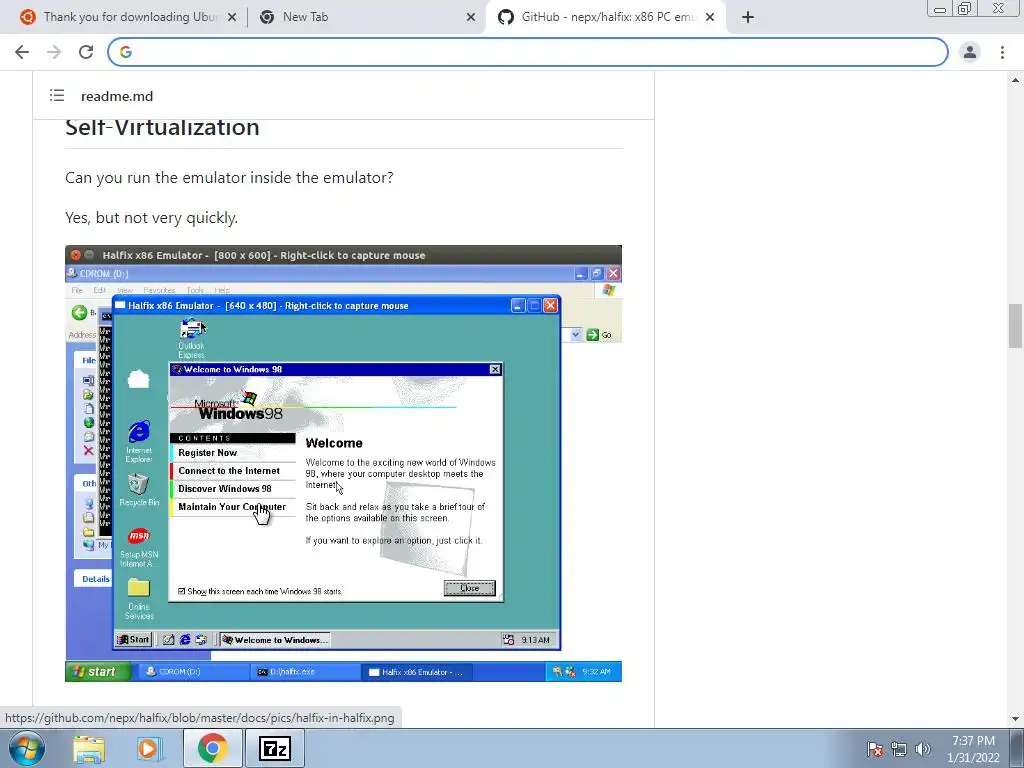Open the Chrome profile menu
Viewport: 1024px width, 768px height.
[x=970, y=52]
